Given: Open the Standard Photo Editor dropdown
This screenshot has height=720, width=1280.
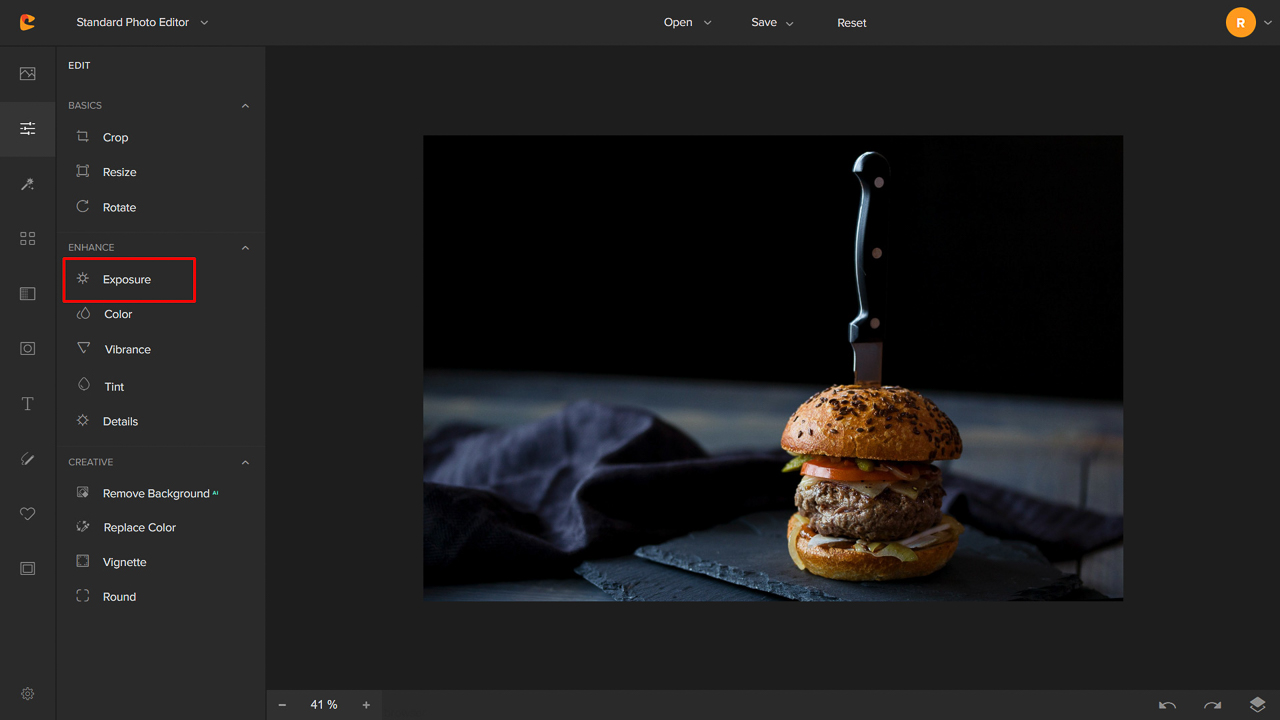Looking at the screenshot, I should 142,22.
